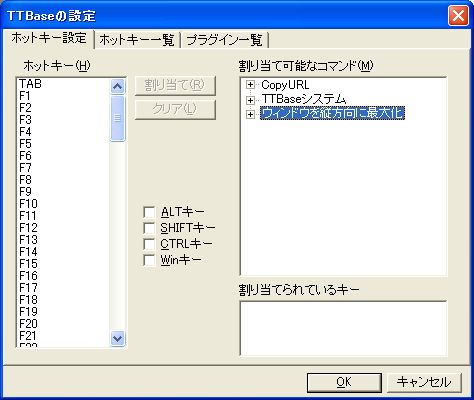
Task: Select TAB in the hotkey list
Action: [x=63, y=84]
